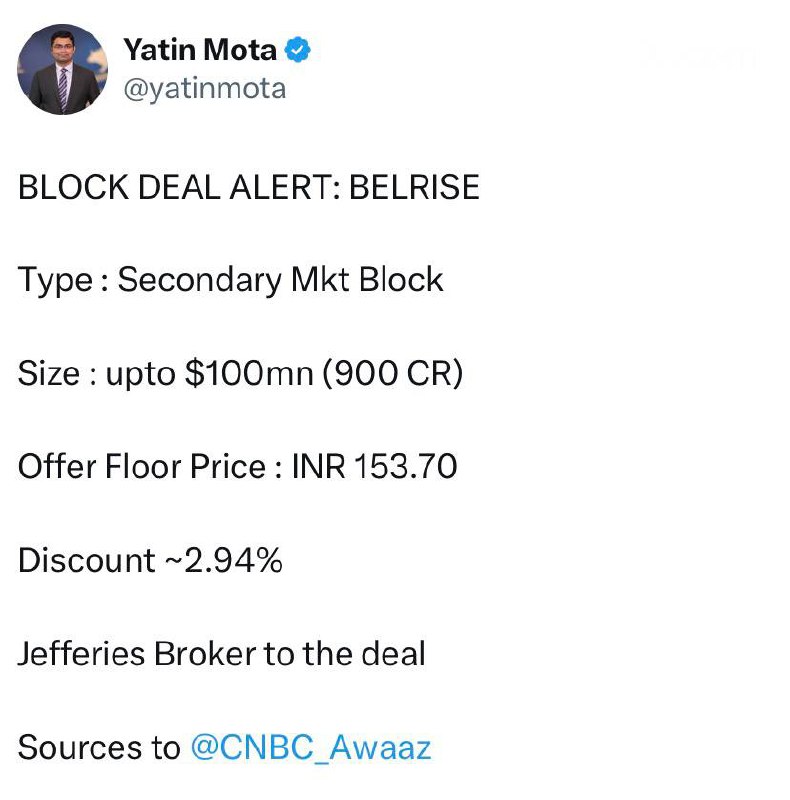Open the @CNBC_Awaaz mention link
Image resolution: width=790 pixels, height=800 pixels.
pyautogui.click(x=310, y=748)
